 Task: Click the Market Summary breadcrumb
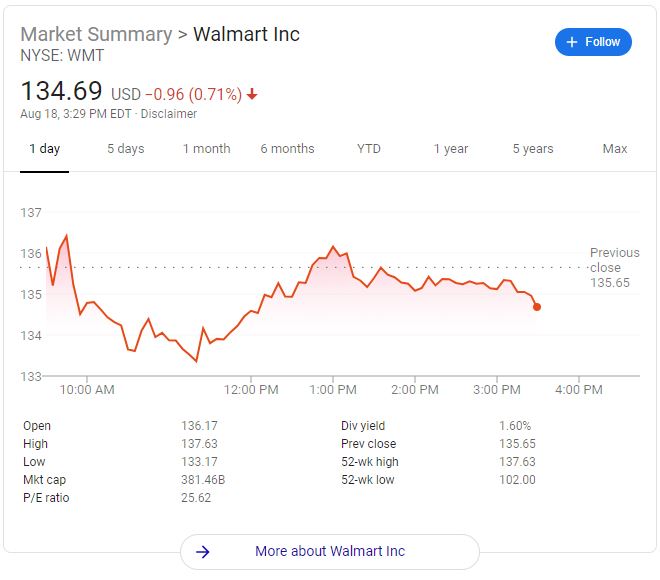coord(96,35)
